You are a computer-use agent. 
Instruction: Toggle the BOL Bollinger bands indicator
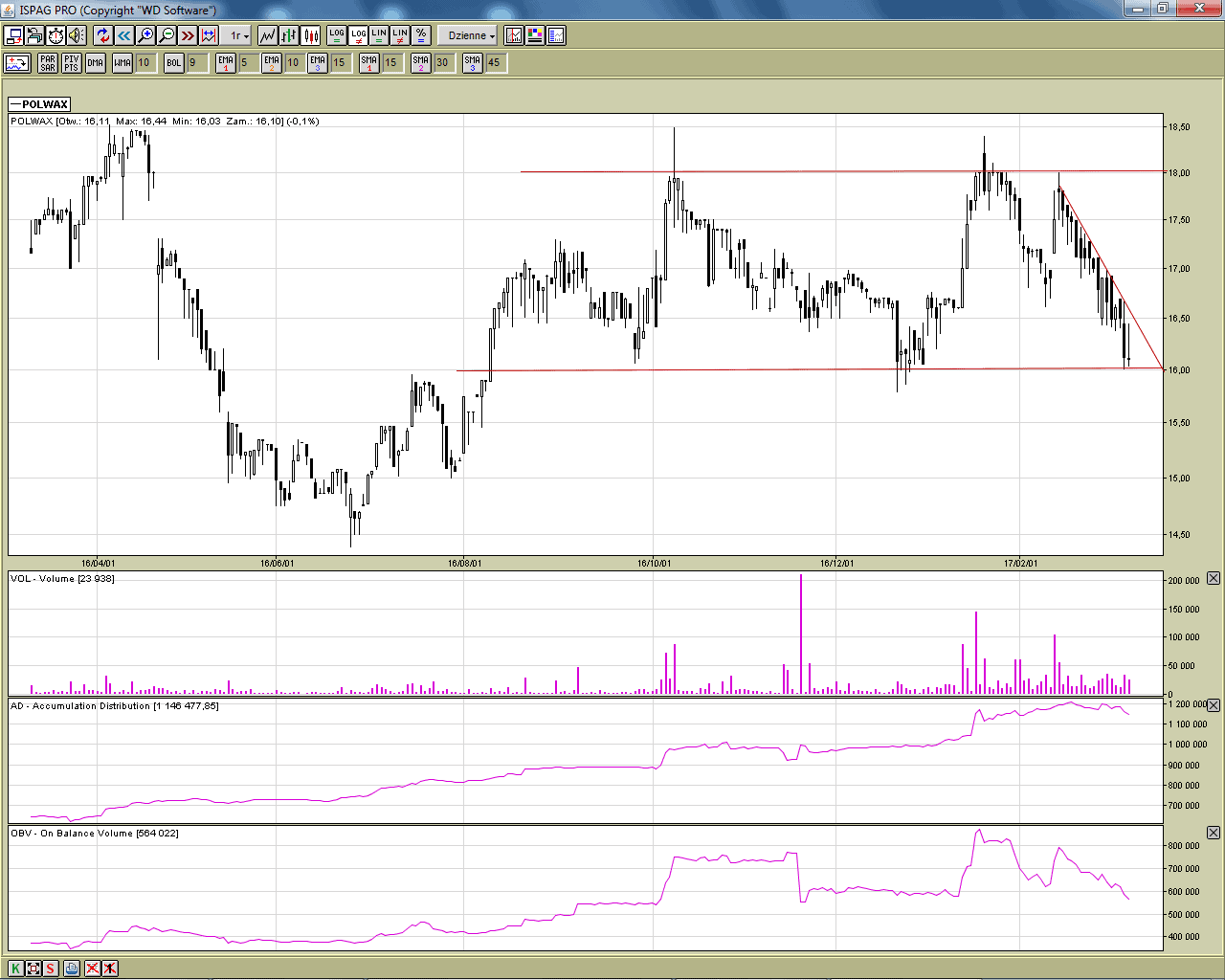click(173, 63)
